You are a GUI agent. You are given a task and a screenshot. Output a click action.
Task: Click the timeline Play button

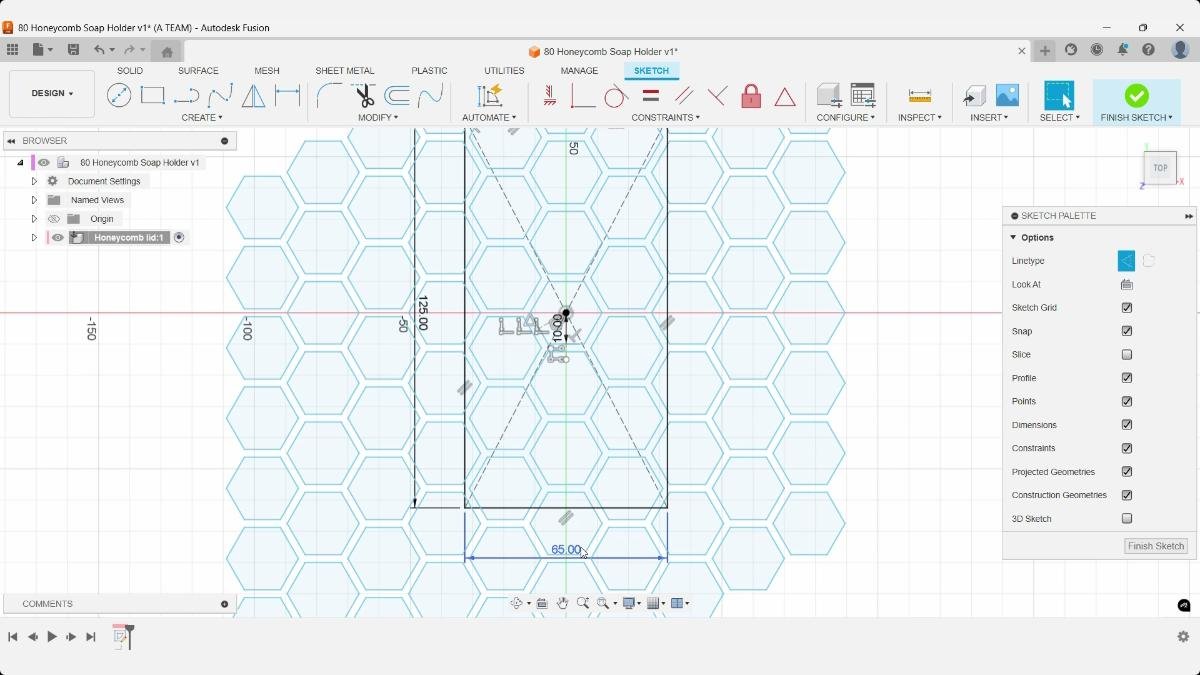point(52,637)
